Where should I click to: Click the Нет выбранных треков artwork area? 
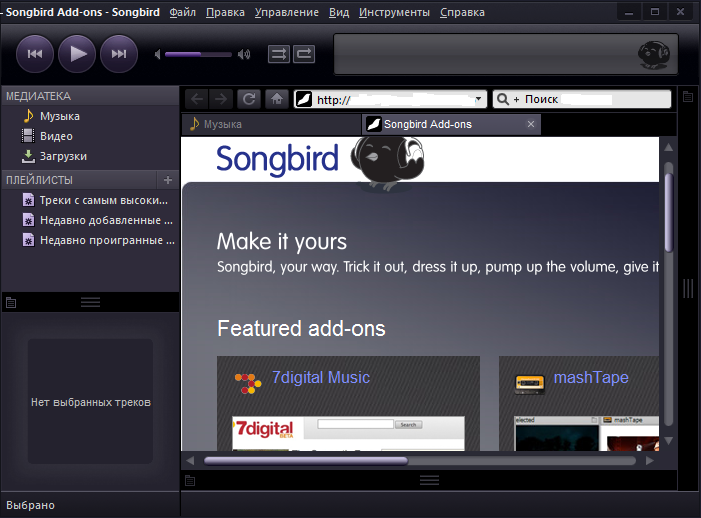tap(90, 401)
